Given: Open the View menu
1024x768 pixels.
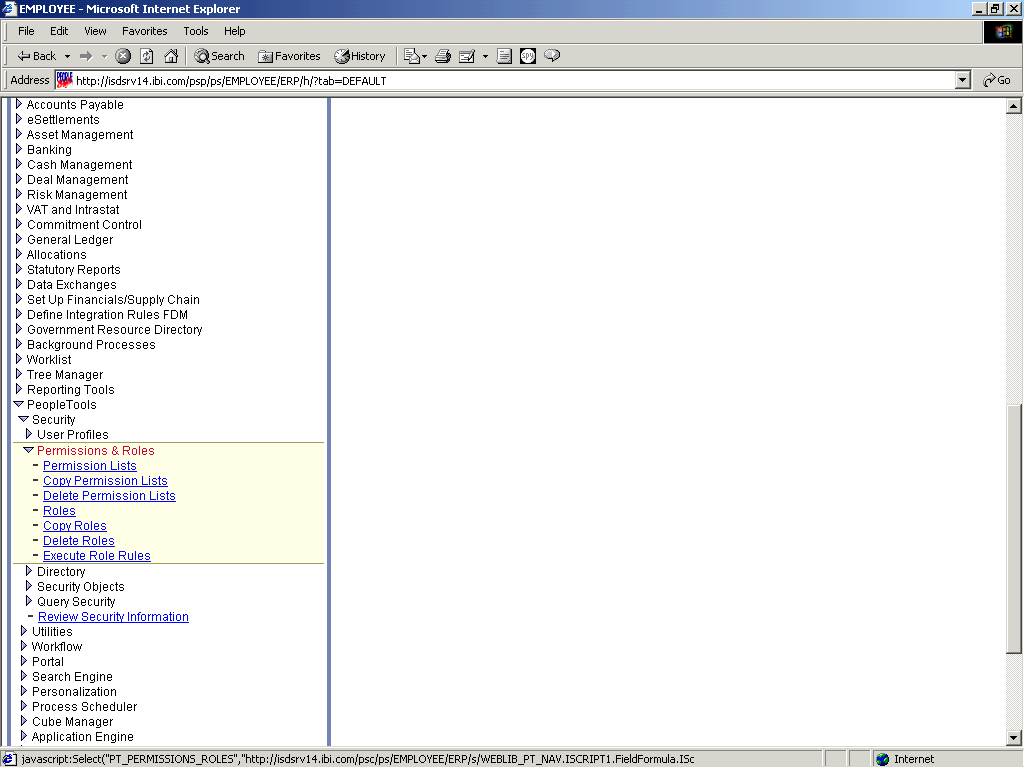Looking at the screenshot, I should tap(95, 31).
